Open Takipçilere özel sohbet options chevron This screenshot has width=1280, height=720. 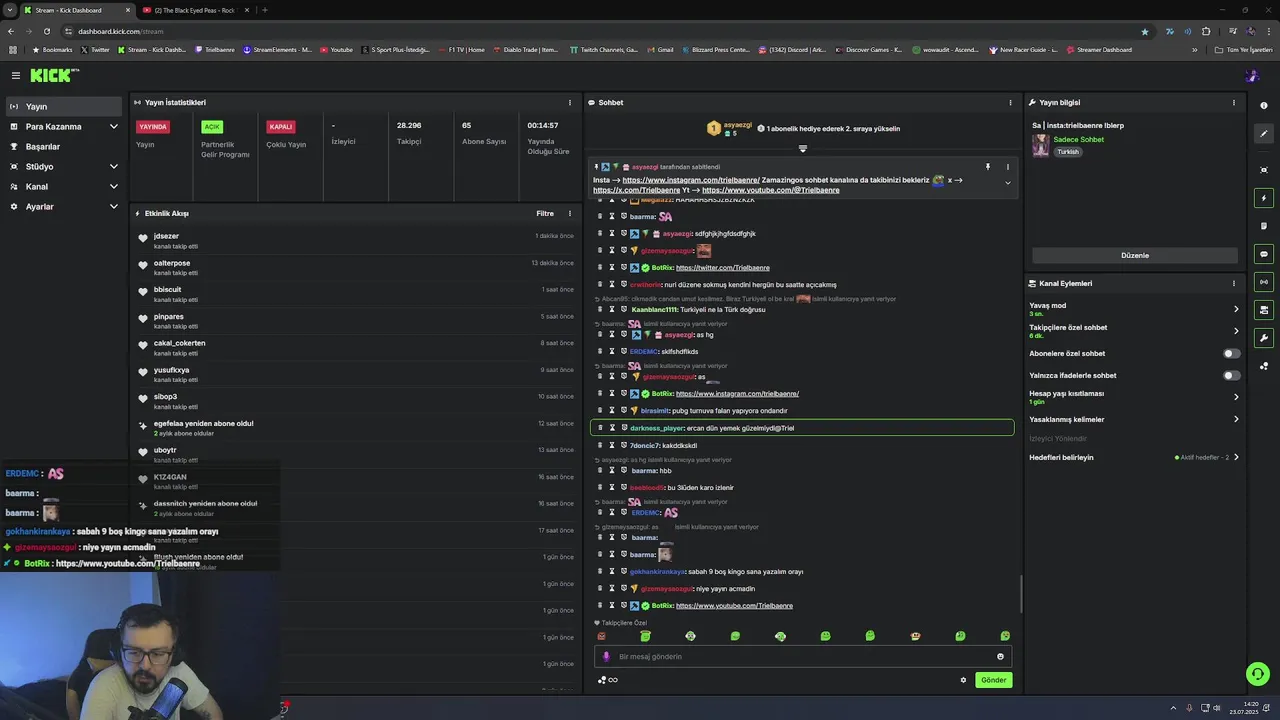pyautogui.click(x=1236, y=331)
